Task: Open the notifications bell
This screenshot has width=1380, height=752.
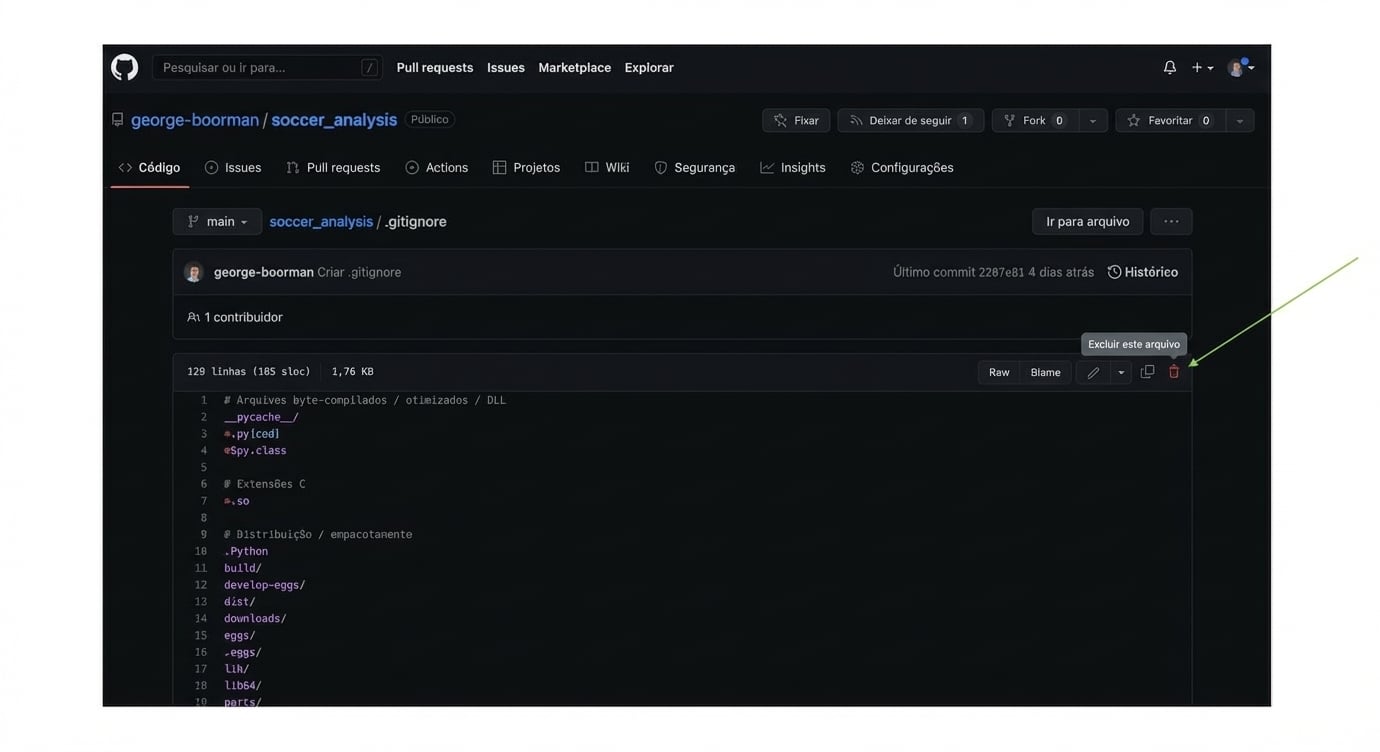Action: click(x=1169, y=68)
